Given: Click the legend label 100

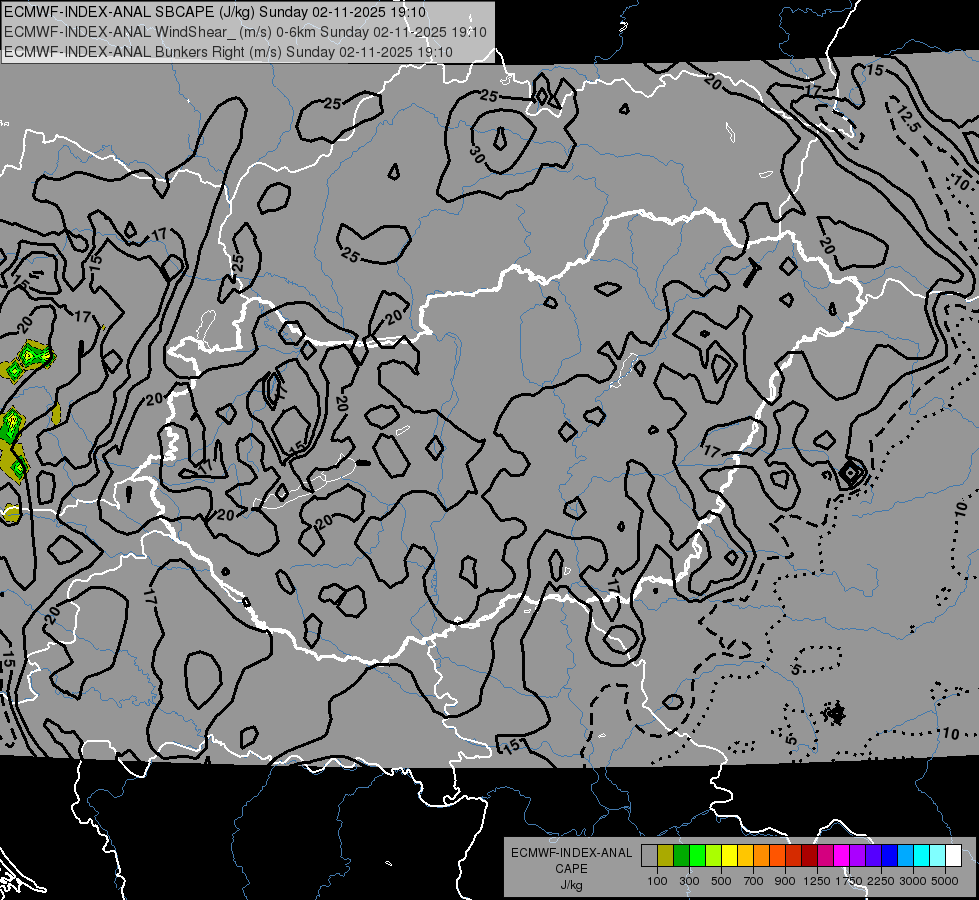Looking at the screenshot, I should [x=657, y=881].
